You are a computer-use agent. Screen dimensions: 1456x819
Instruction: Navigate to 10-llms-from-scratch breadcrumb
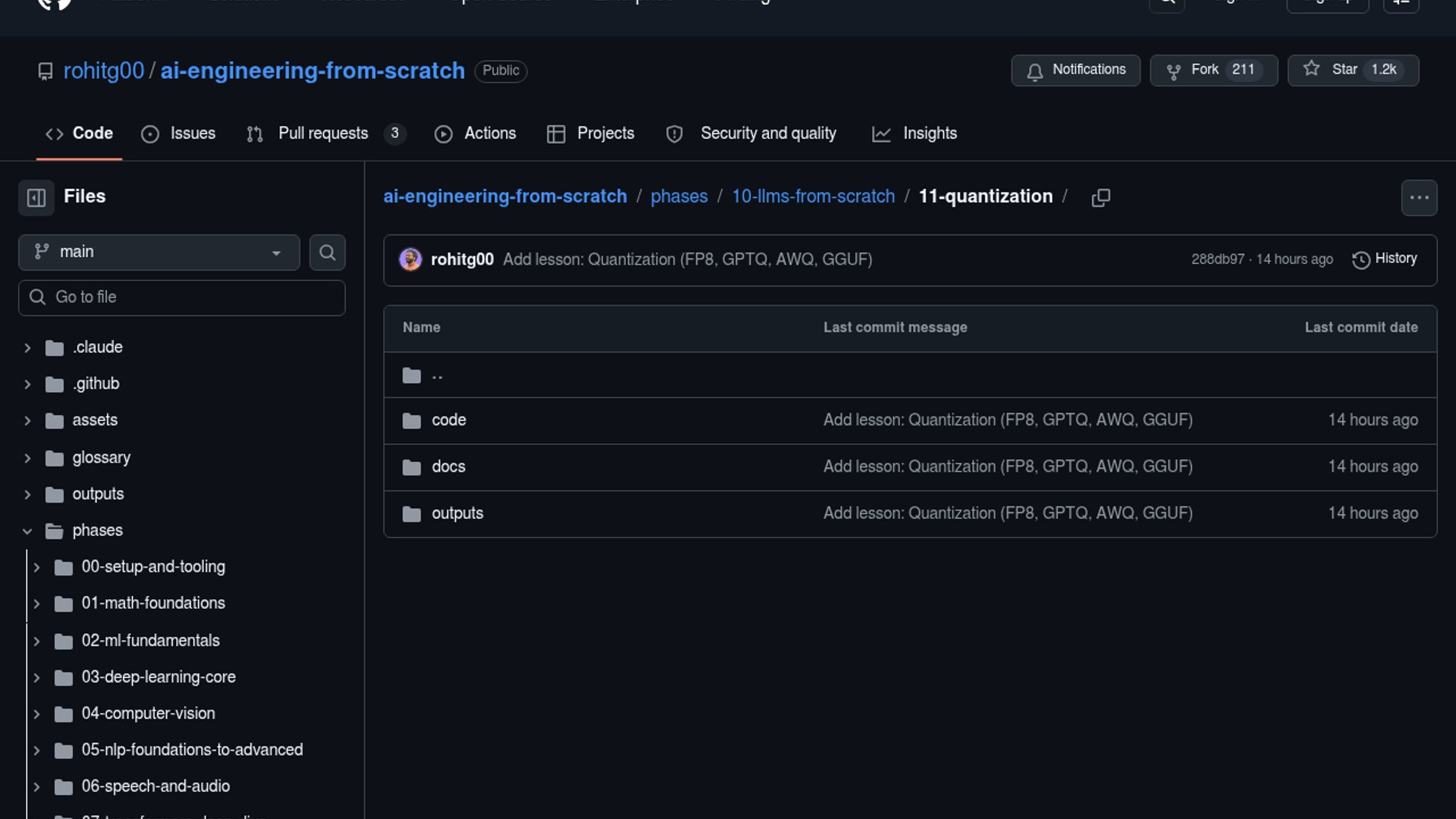point(813,197)
